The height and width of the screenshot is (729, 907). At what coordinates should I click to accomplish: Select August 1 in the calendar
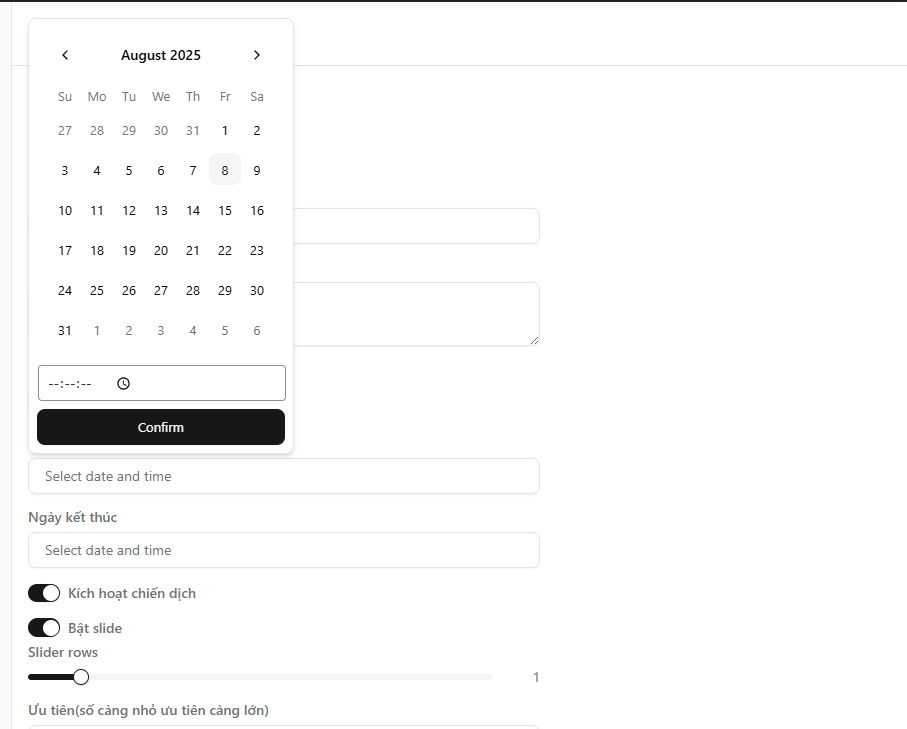click(225, 130)
